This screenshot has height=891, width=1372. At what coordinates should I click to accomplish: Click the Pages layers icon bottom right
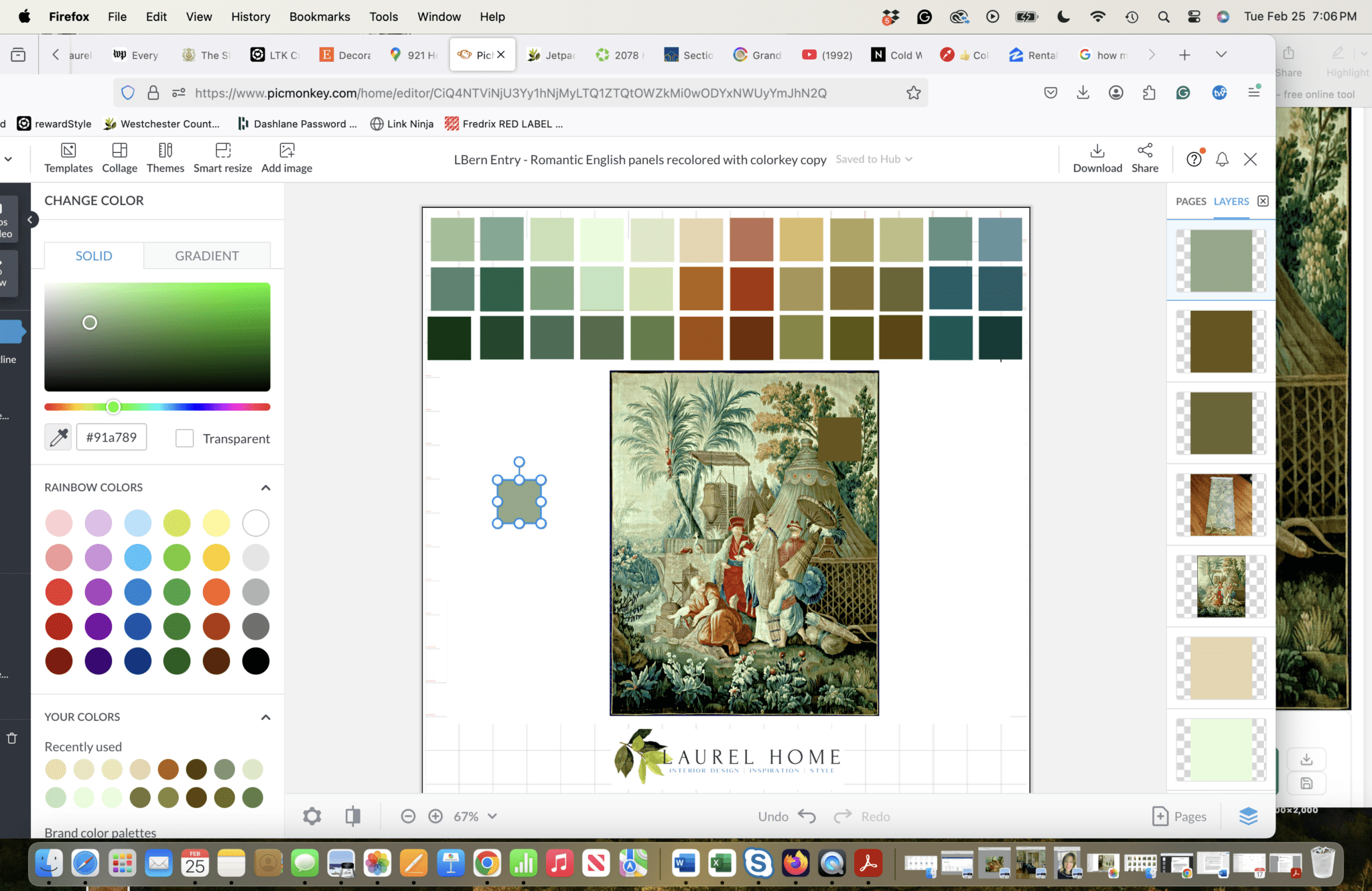pos(1248,816)
